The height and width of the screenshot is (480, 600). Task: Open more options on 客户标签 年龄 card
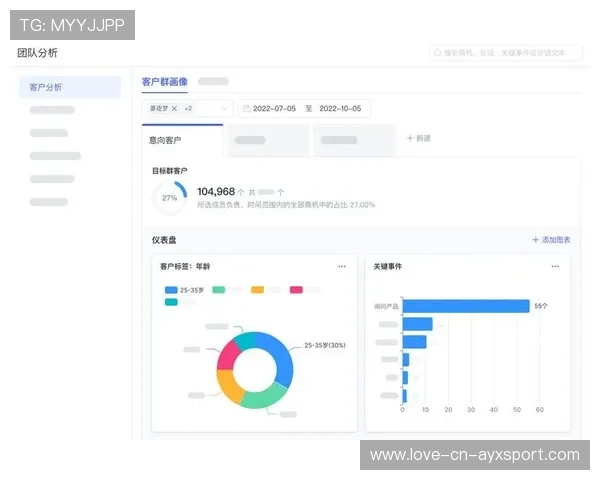(342, 266)
